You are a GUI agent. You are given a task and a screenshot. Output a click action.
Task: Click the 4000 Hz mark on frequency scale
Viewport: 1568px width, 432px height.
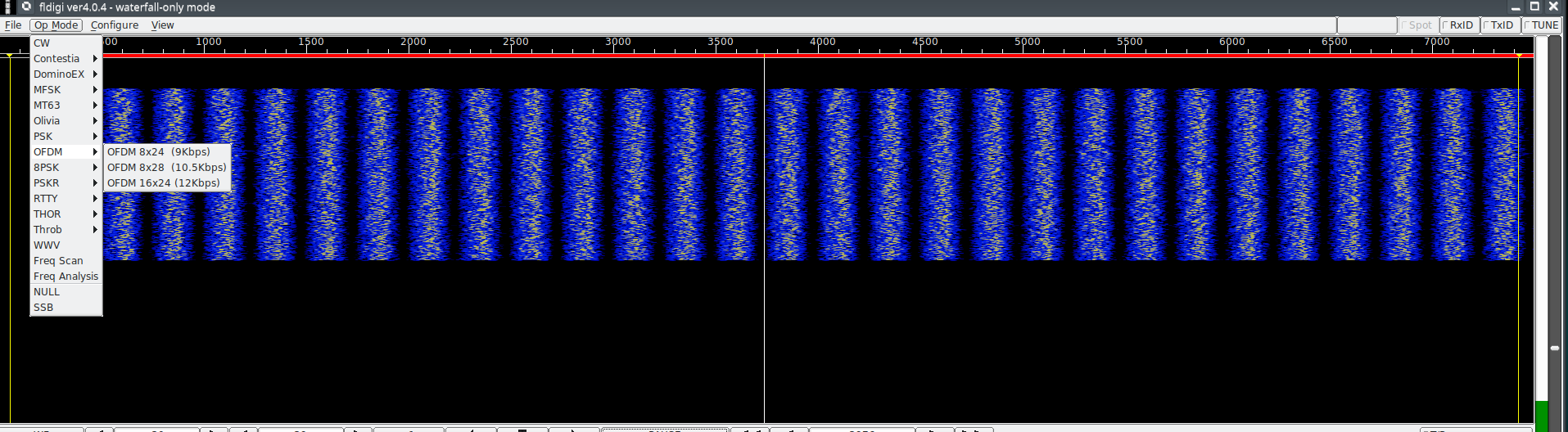click(823, 42)
